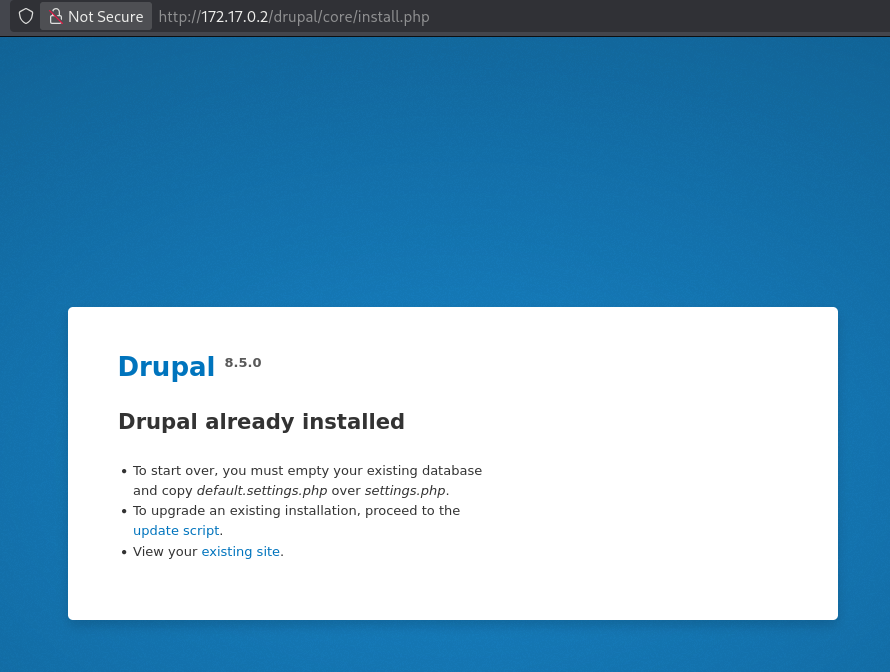Click the 'To start over' bullet text
This screenshot has width=890, height=672.
pyautogui.click(x=307, y=470)
